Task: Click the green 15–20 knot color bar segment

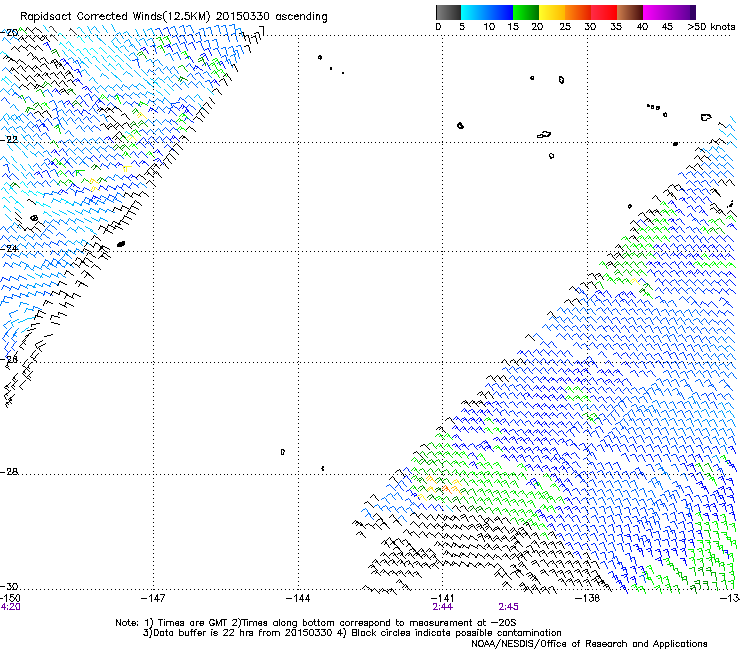Action: [x=526, y=12]
